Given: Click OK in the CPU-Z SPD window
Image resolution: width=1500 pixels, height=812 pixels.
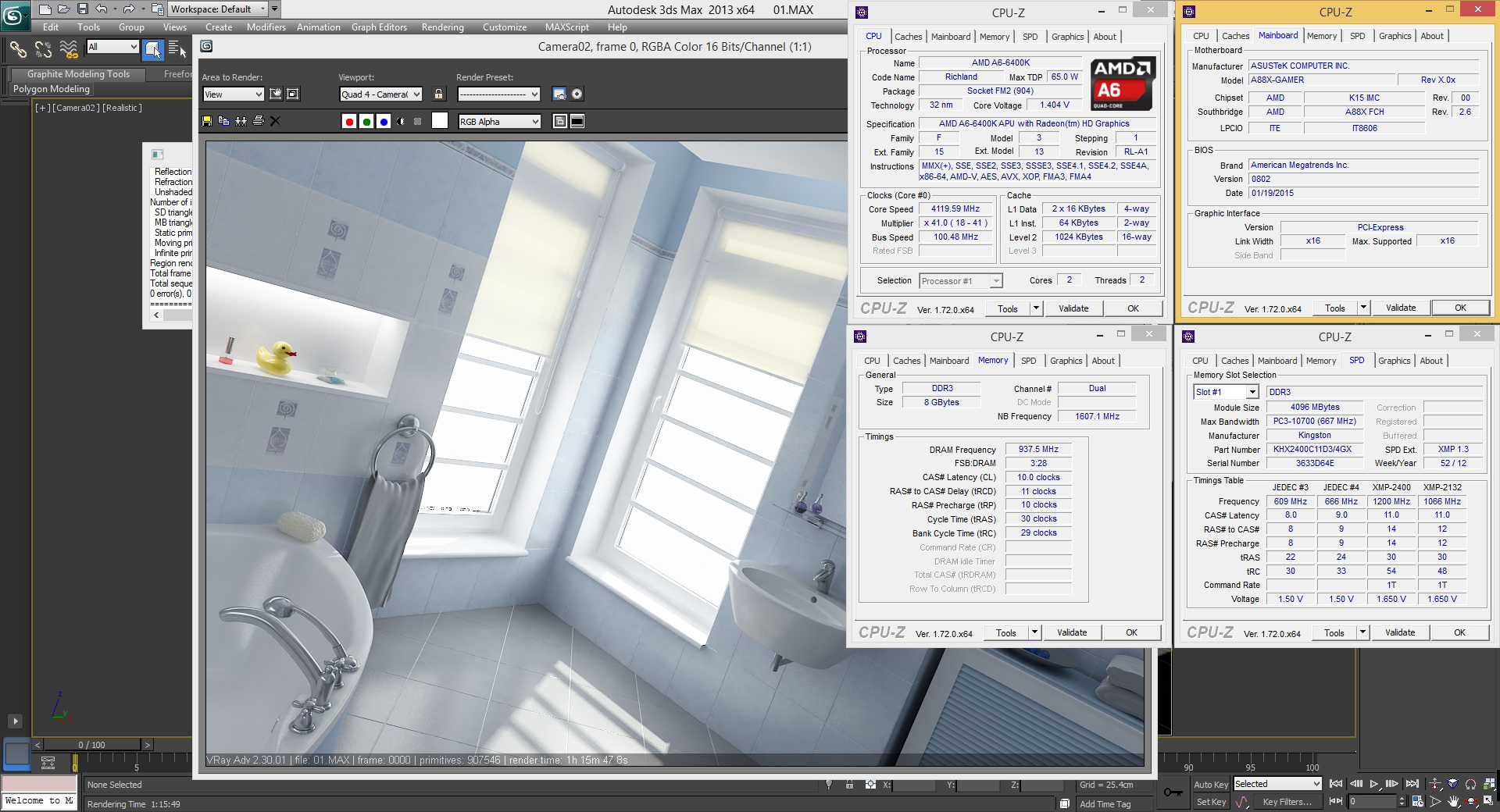Looking at the screenshot, I should pyautogui.click(x=1459, y=632).
